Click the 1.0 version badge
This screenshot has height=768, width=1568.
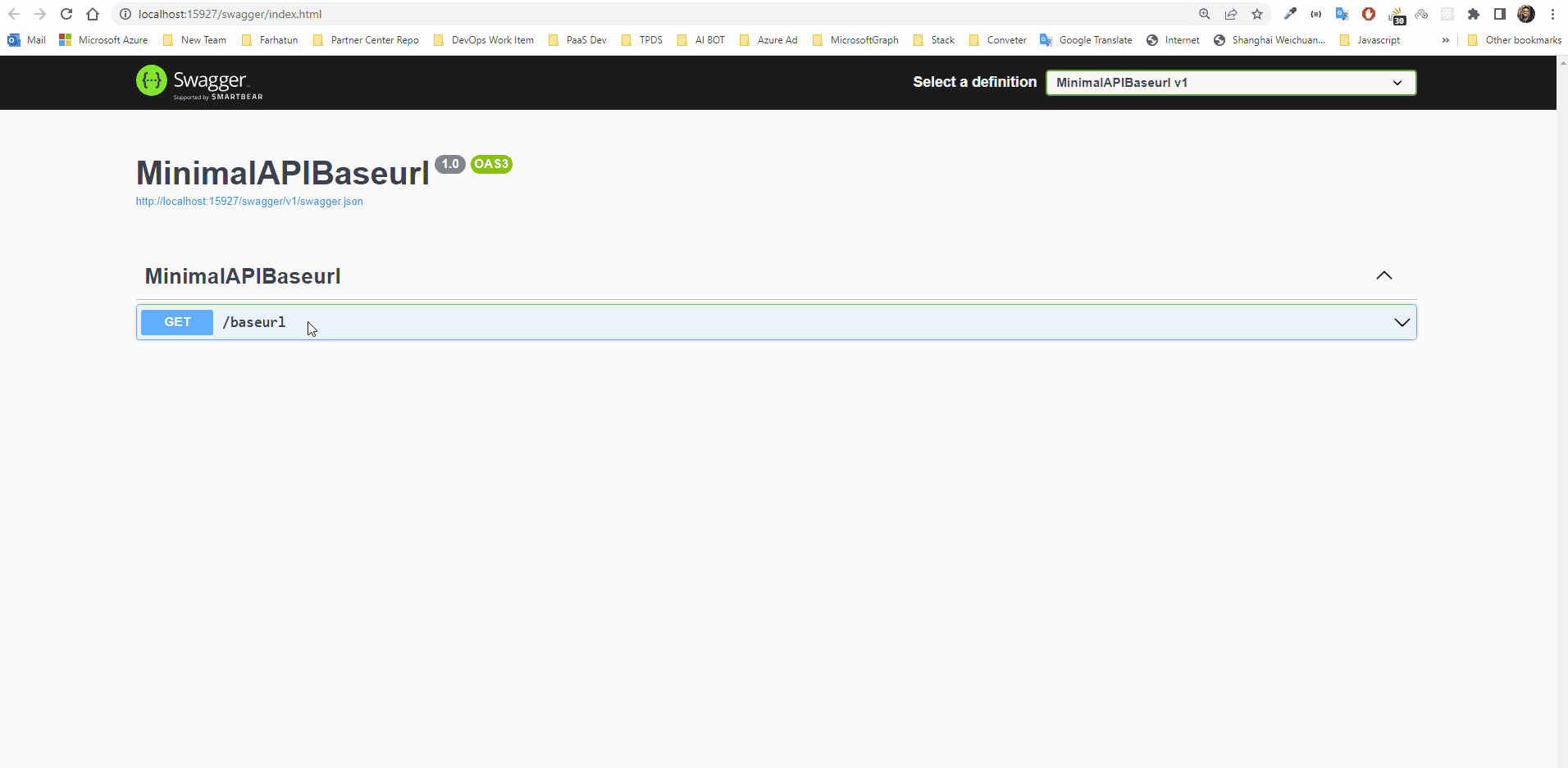coord(450,164)
